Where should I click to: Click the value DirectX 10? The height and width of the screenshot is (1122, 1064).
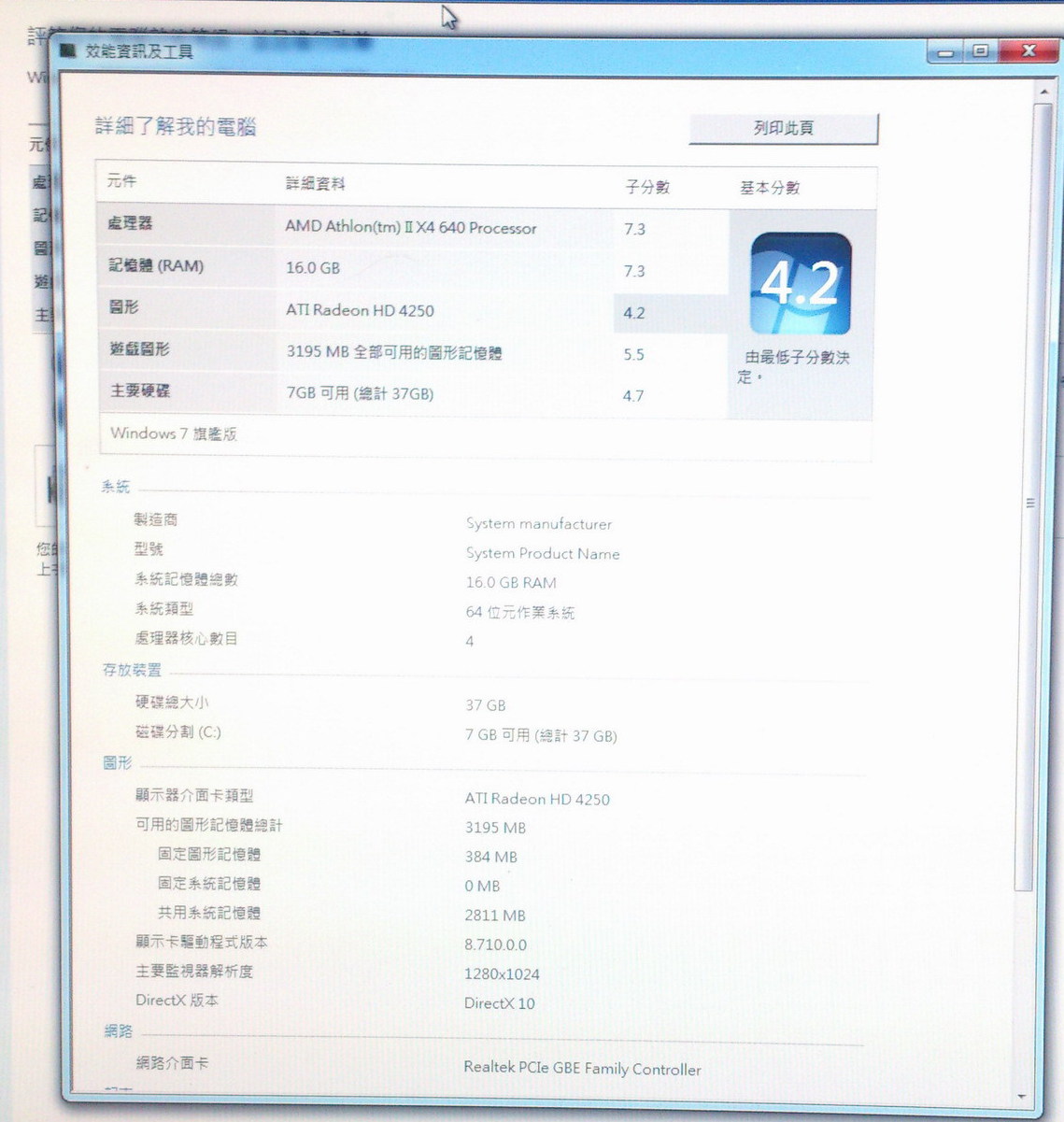pos(500,1004)
